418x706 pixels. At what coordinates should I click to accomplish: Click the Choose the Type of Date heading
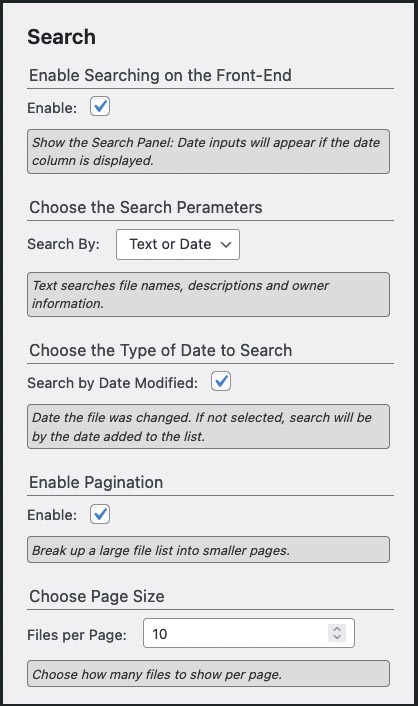pos(160,350)
